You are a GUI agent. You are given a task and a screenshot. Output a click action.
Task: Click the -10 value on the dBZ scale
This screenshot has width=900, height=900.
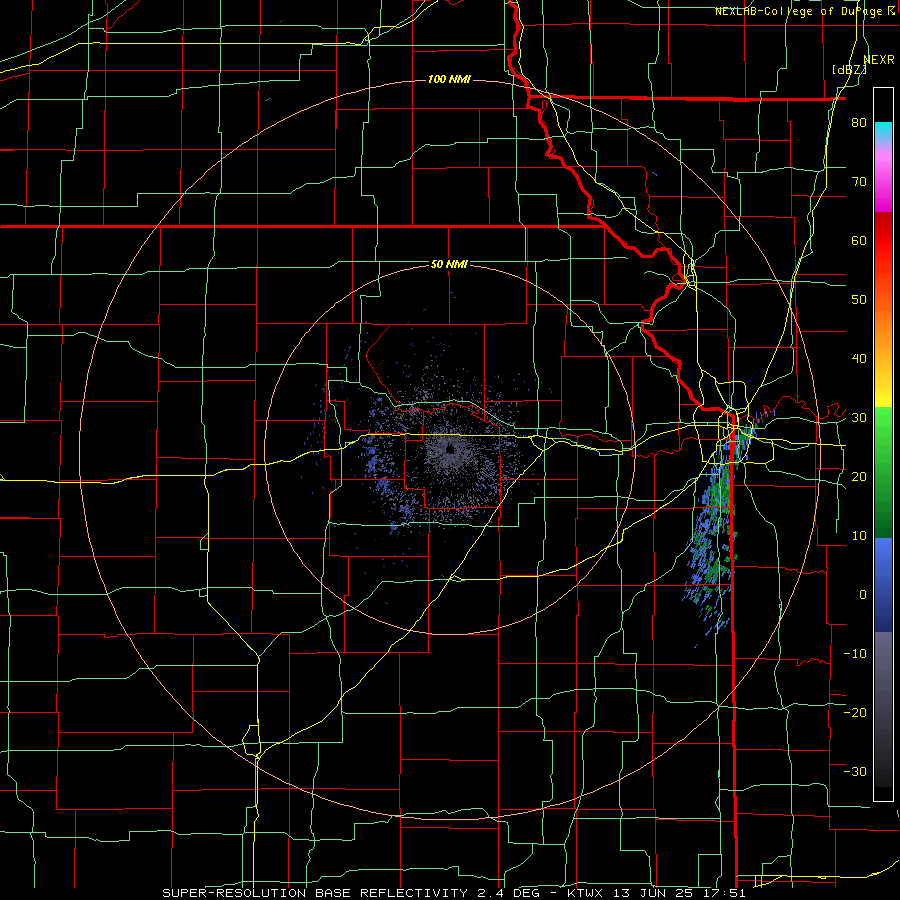[855, 653]
